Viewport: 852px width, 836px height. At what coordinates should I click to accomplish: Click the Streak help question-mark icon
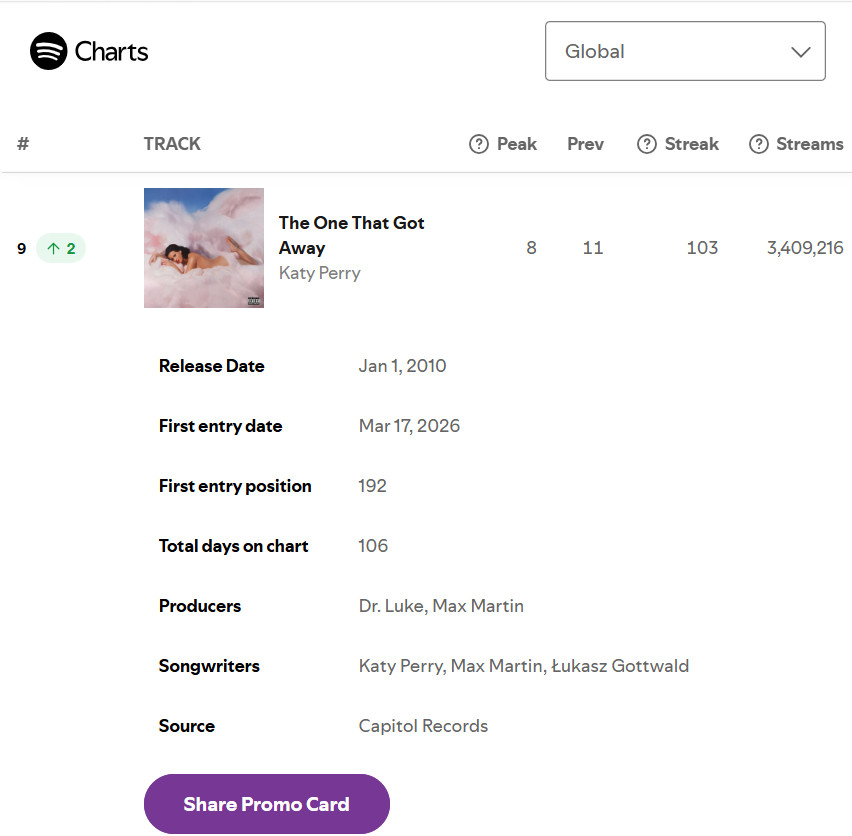[x=647, y=144]
